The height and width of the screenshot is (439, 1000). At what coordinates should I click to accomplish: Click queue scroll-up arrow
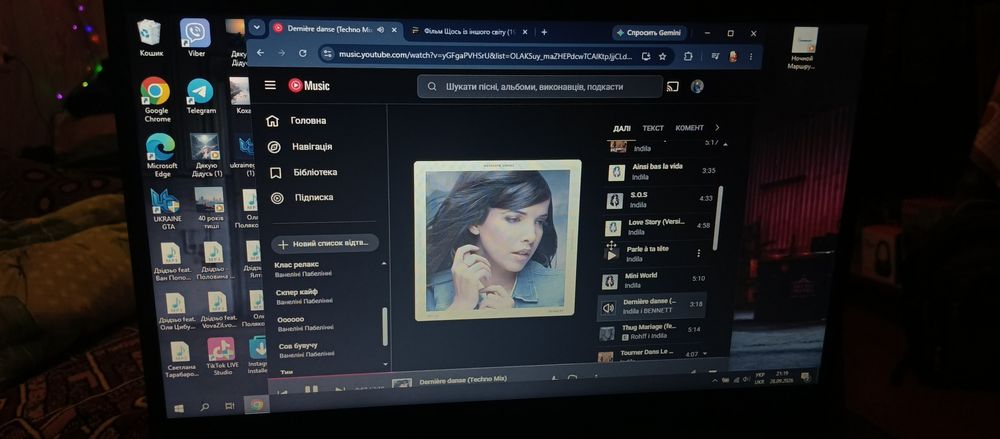tap(725, 144)
